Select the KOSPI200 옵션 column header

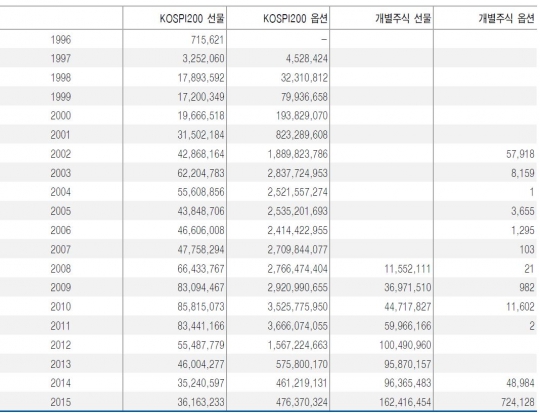click(x=295, y=19)
